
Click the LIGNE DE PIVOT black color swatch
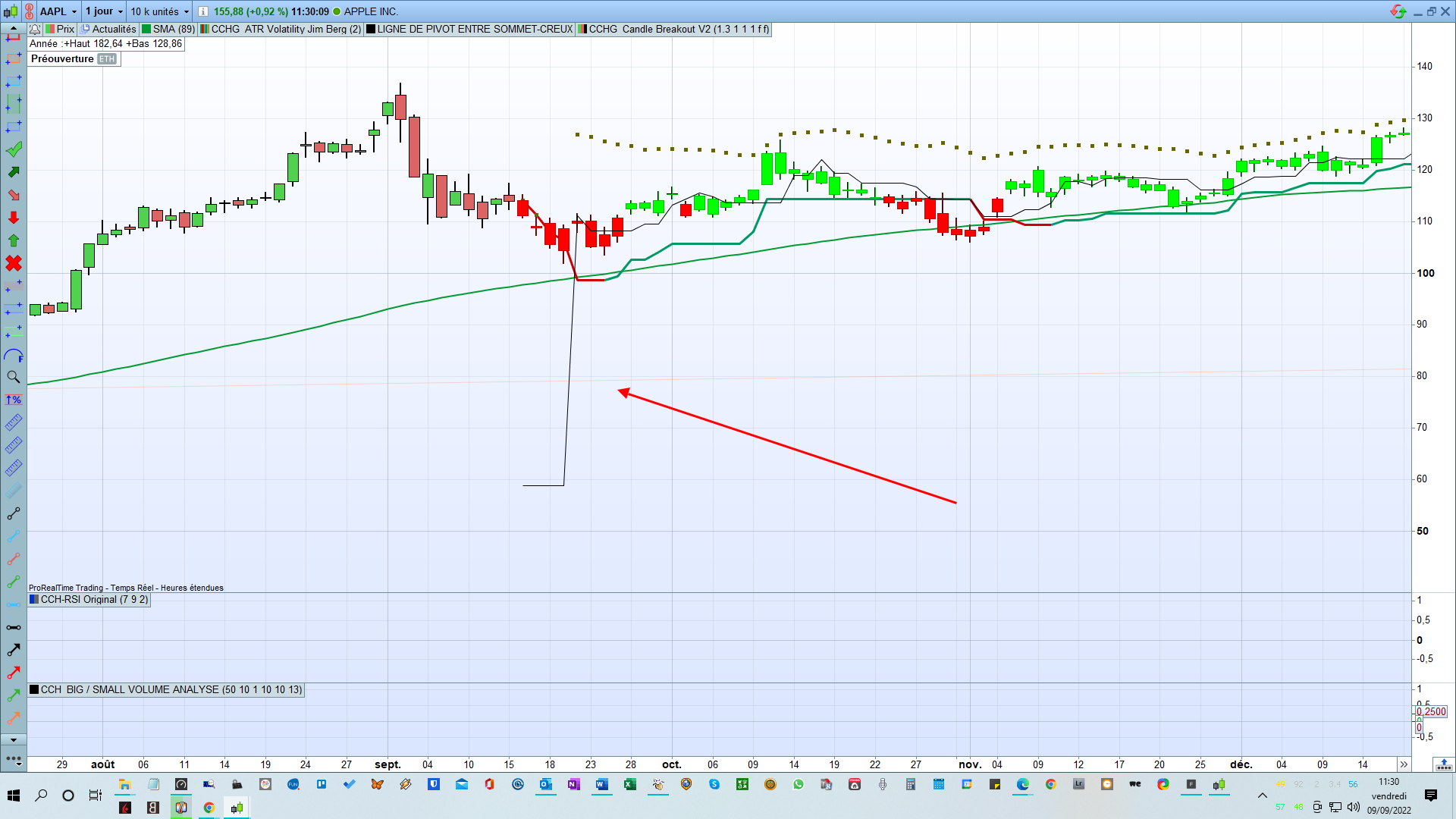(371, 29)
